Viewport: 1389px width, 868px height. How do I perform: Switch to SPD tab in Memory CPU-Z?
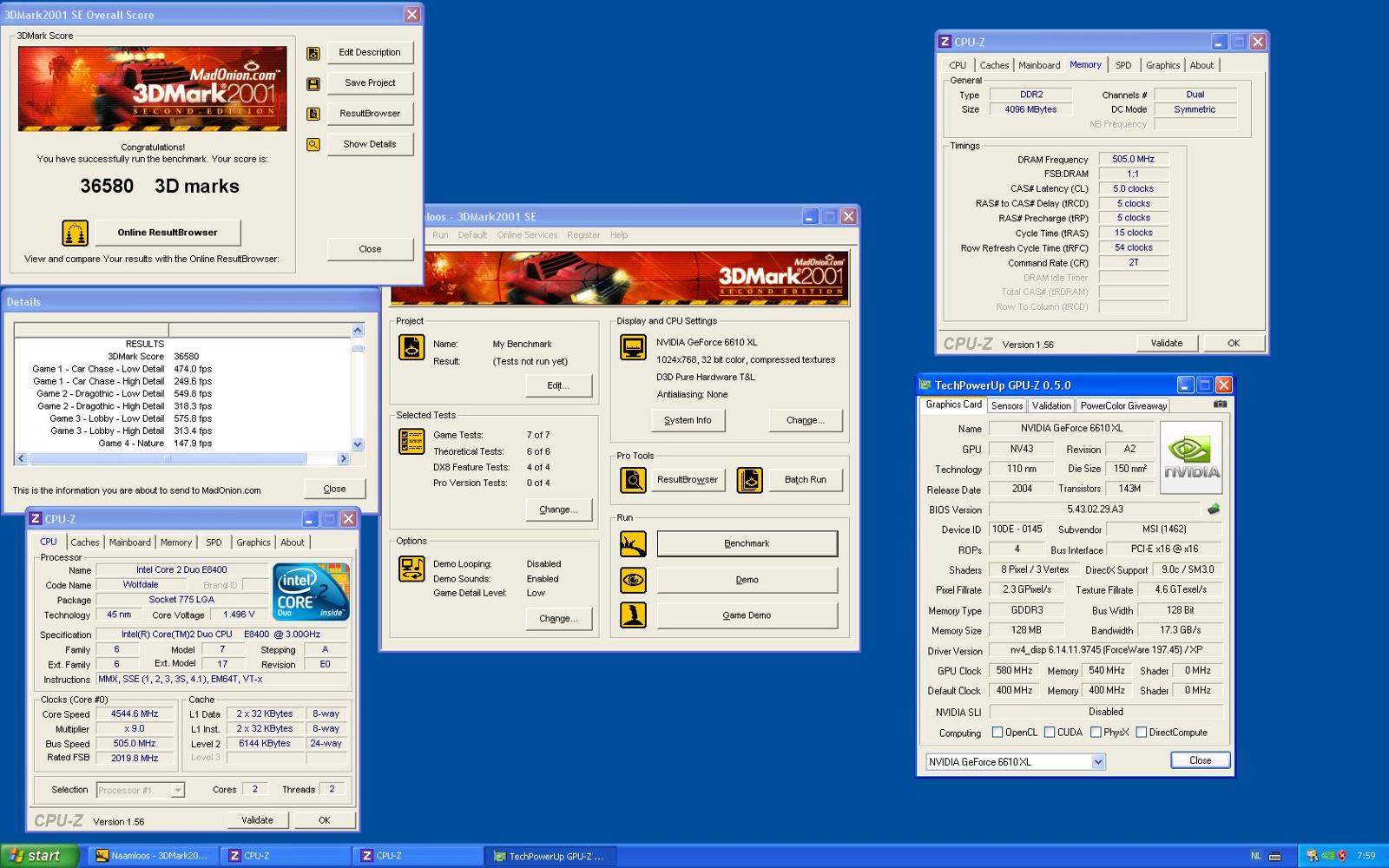coord(1123,65)
